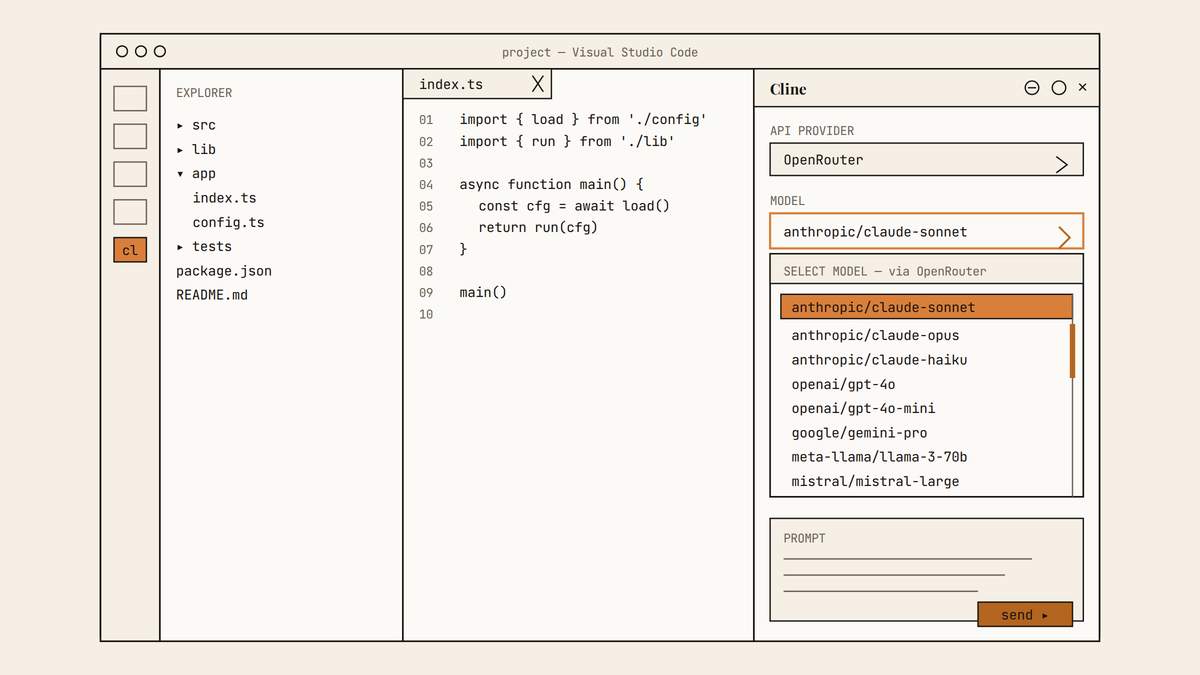The height and width of the screenshot is (675, 1200).
Task: Open the Cline 'cl' activity bar icon
Action: [130, 250]
